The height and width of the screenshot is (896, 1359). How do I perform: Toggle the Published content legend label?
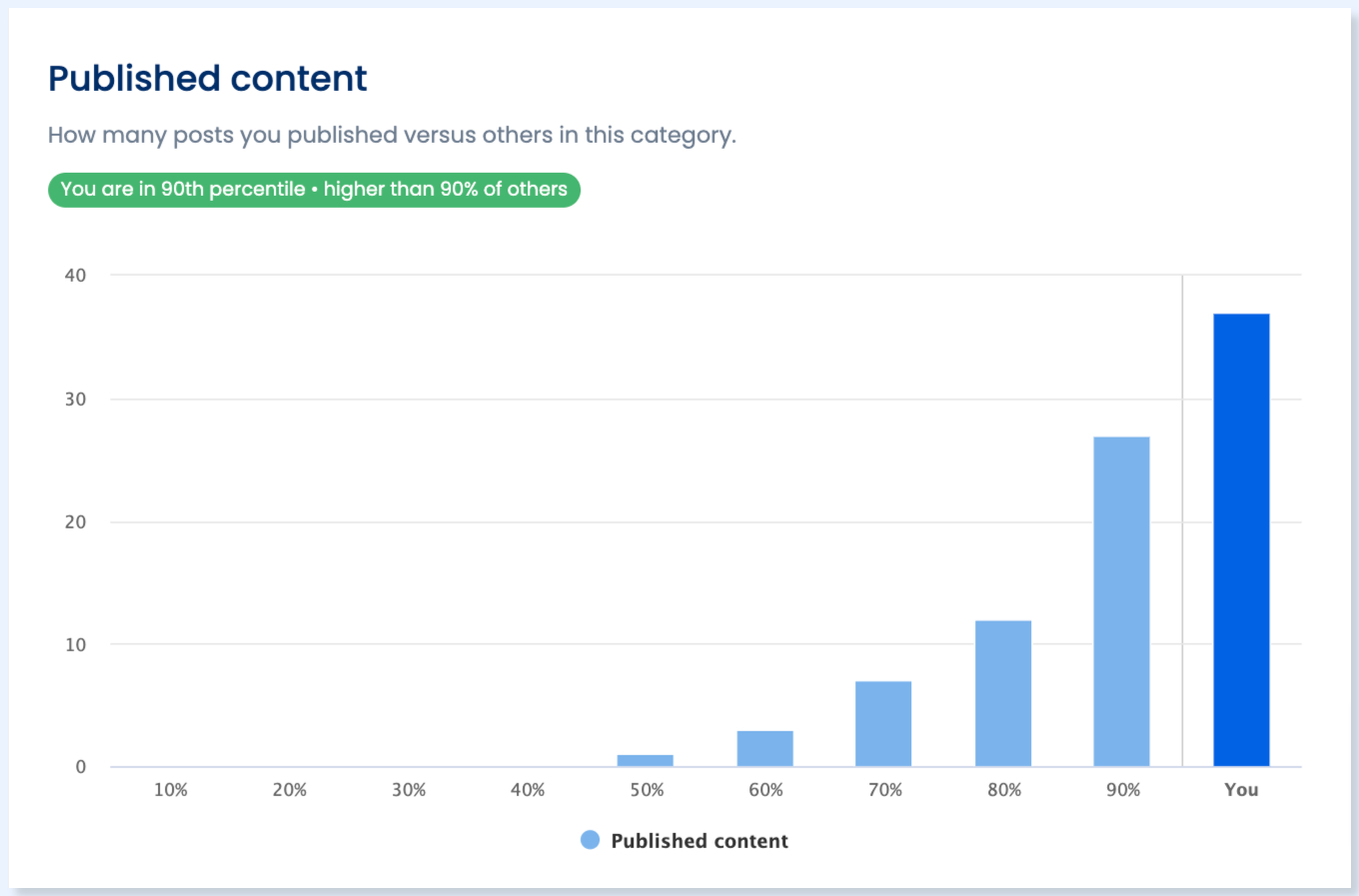[699, 841]
